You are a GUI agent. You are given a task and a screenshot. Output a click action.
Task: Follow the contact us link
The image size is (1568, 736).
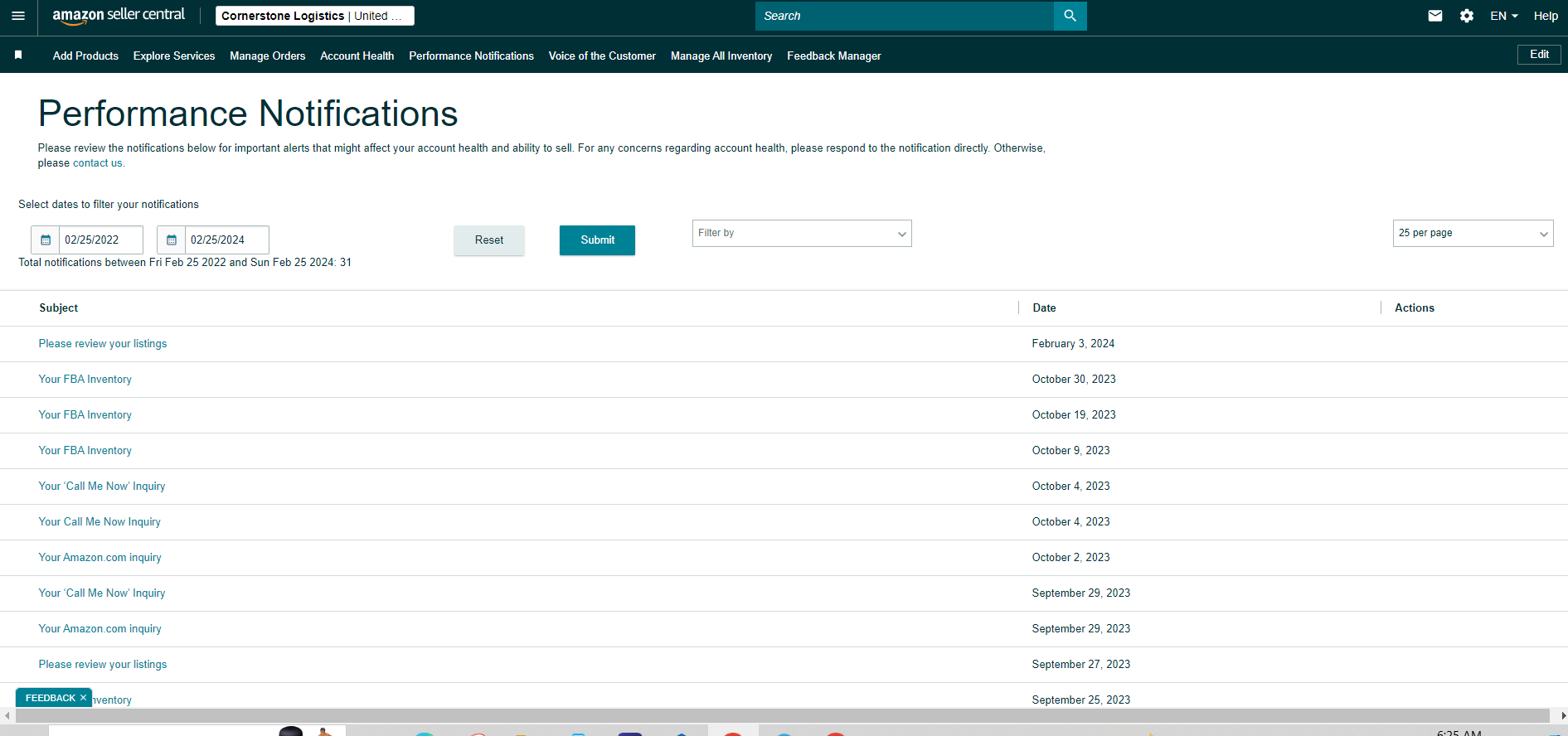click(97, 163)
